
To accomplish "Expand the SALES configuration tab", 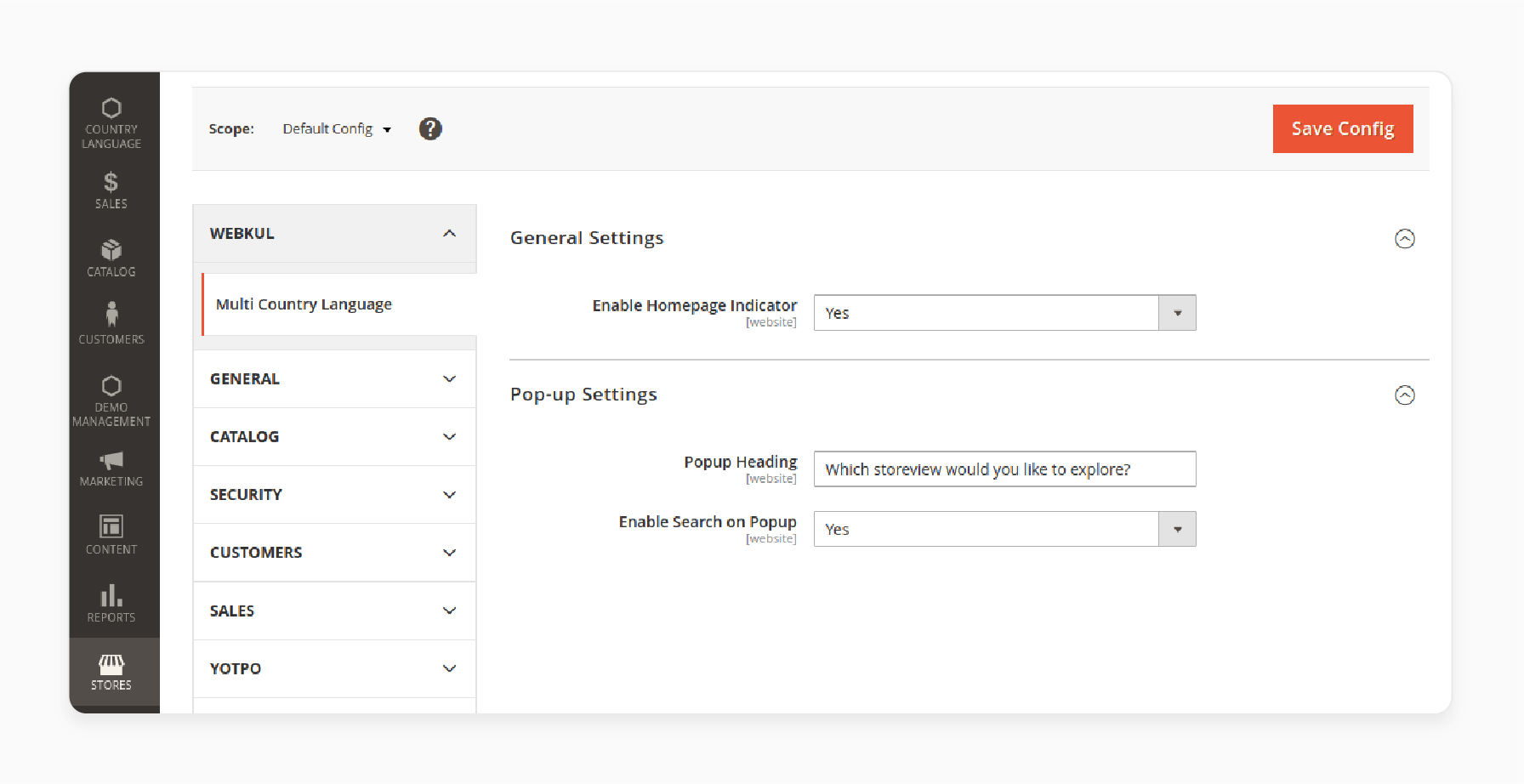I will click(334, 611).
